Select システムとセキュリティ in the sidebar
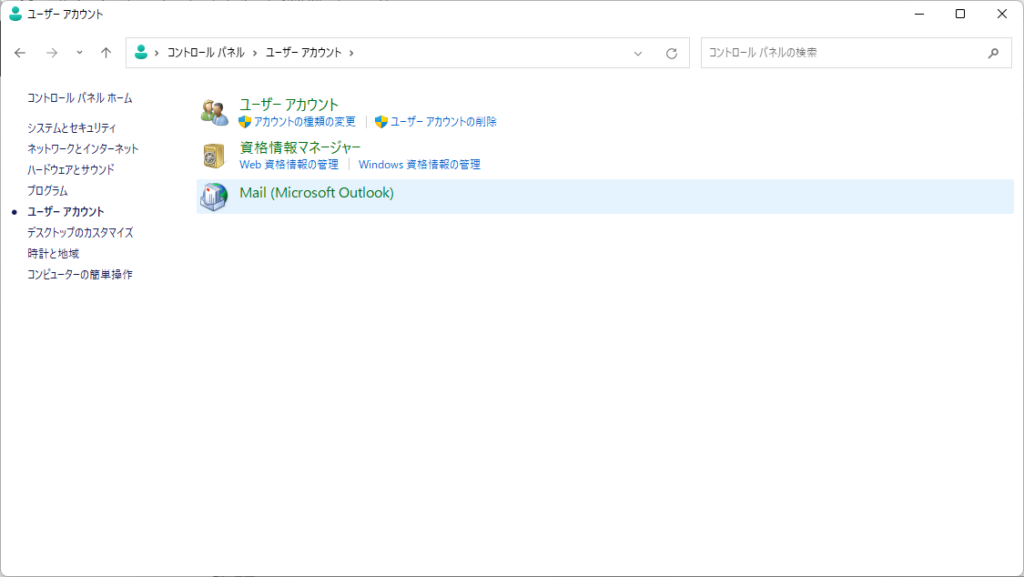The image size is (1024, 577). point(71,128)
